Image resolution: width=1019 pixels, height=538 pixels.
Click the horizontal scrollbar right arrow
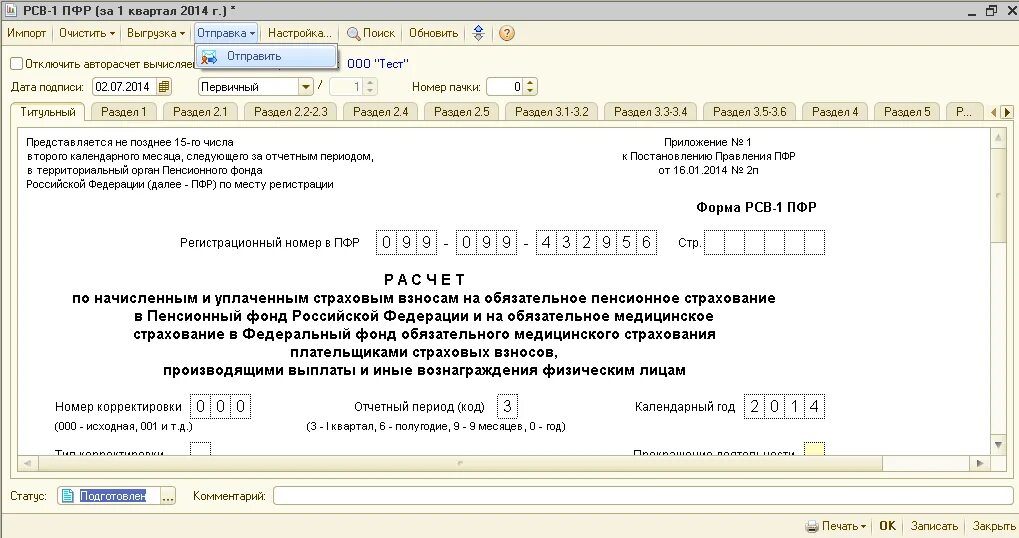coord(980,463)
